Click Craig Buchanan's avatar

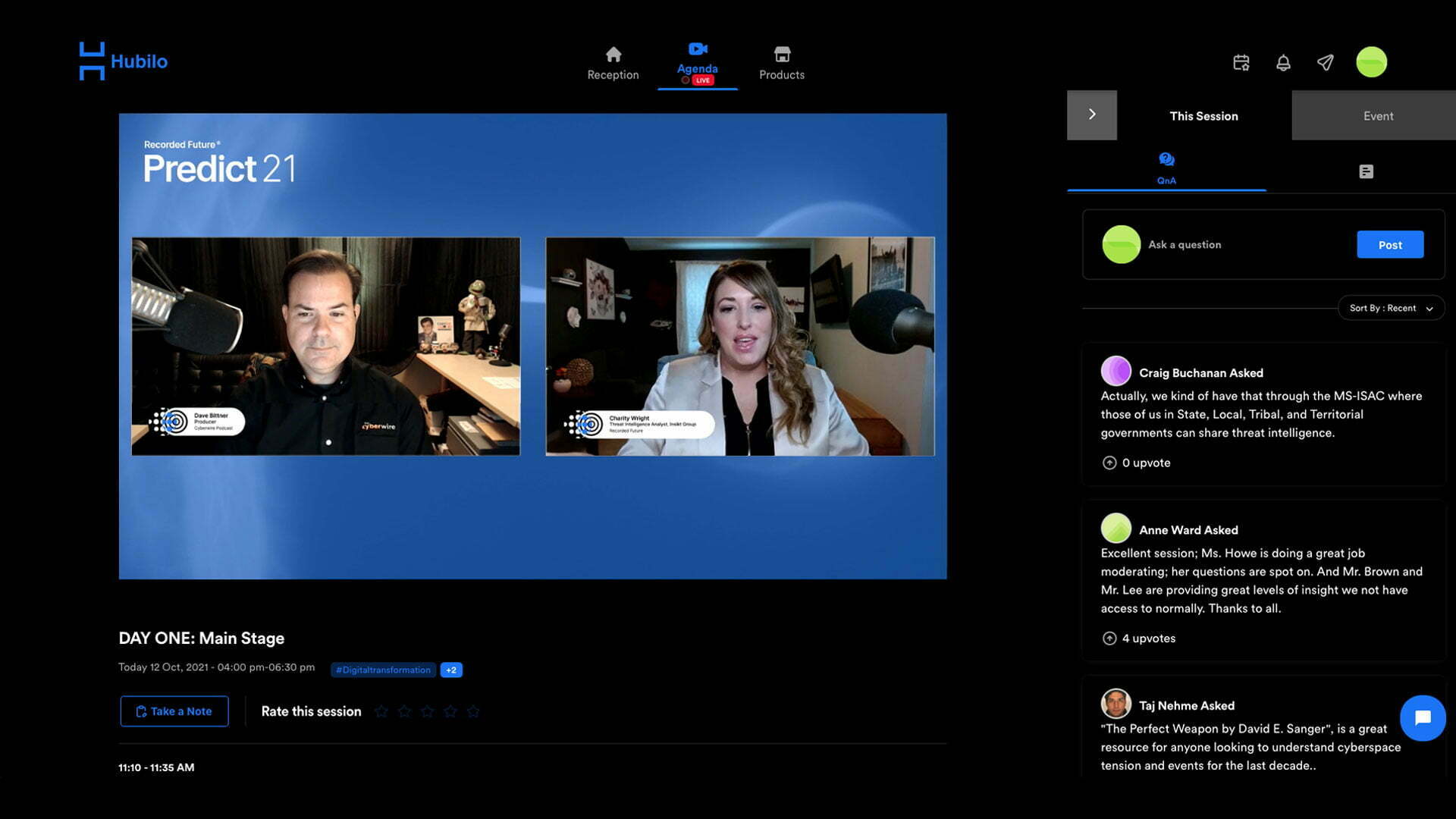[1116, 372]
